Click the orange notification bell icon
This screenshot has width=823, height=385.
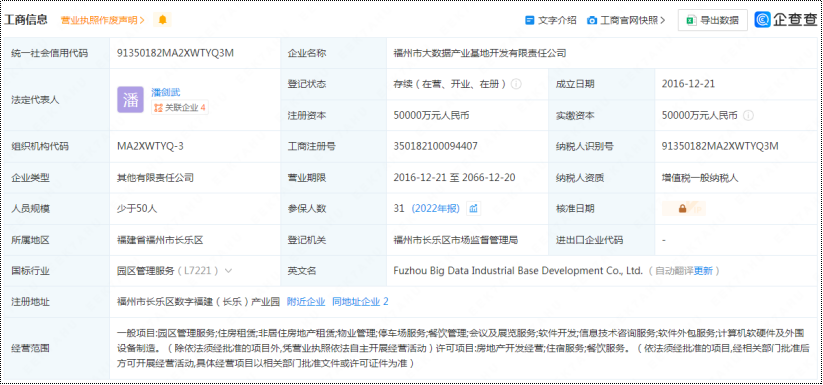(x=163, y=20)
